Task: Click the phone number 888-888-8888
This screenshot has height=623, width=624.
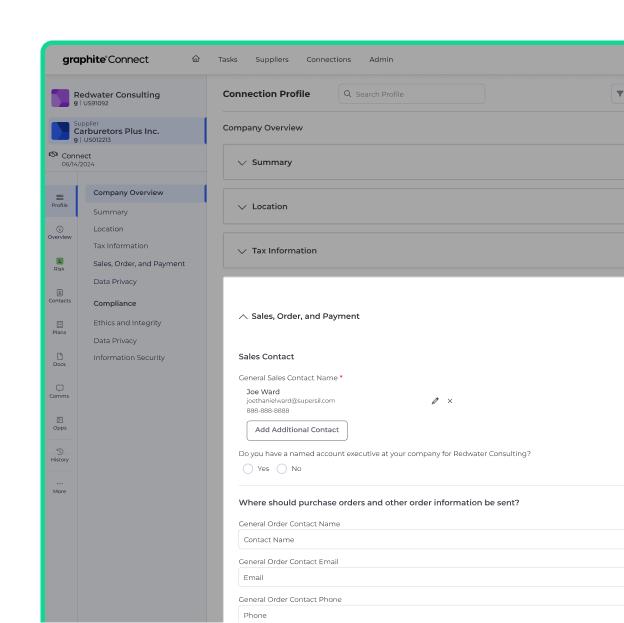Action: [x=268, y=410]
